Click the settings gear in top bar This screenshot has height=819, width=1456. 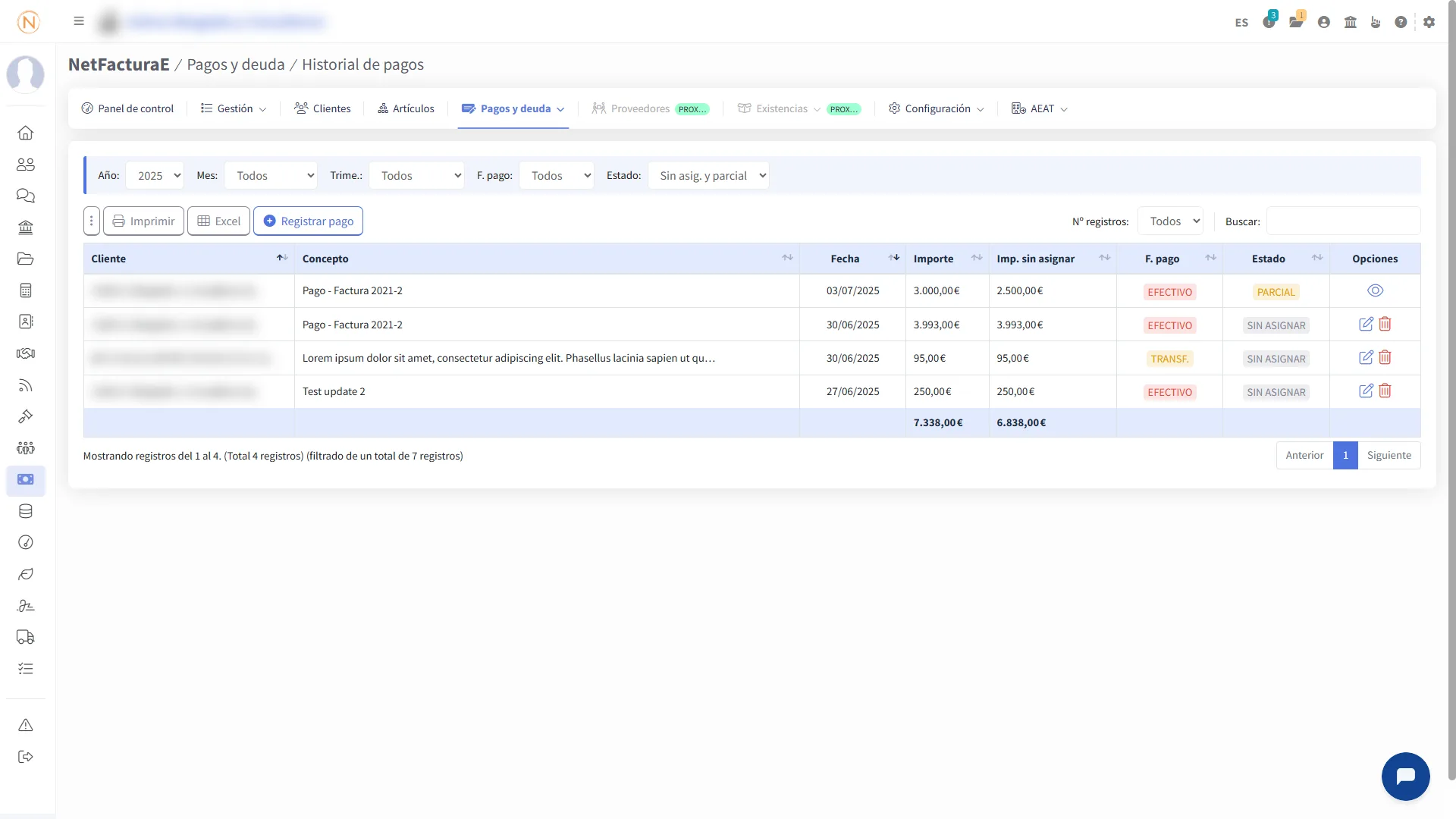(x=1429, y=22)
